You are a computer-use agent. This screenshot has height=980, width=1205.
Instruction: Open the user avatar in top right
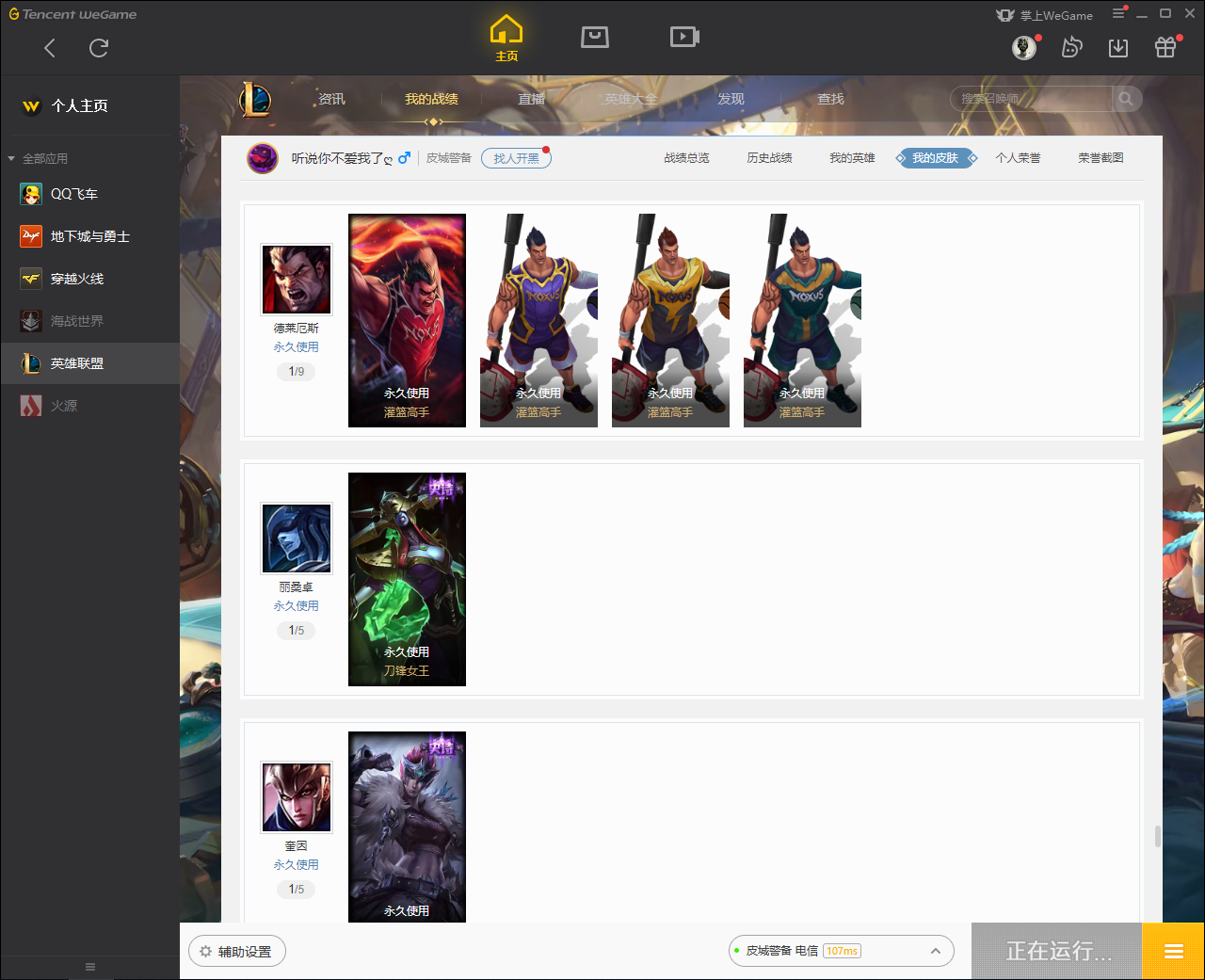pyautogui.click(x=1024, y=47)
